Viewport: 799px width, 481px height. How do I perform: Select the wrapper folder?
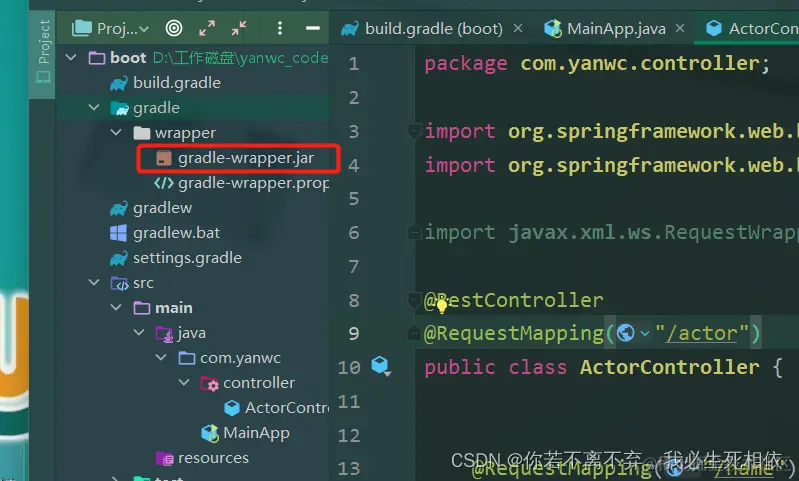[185, 133]
